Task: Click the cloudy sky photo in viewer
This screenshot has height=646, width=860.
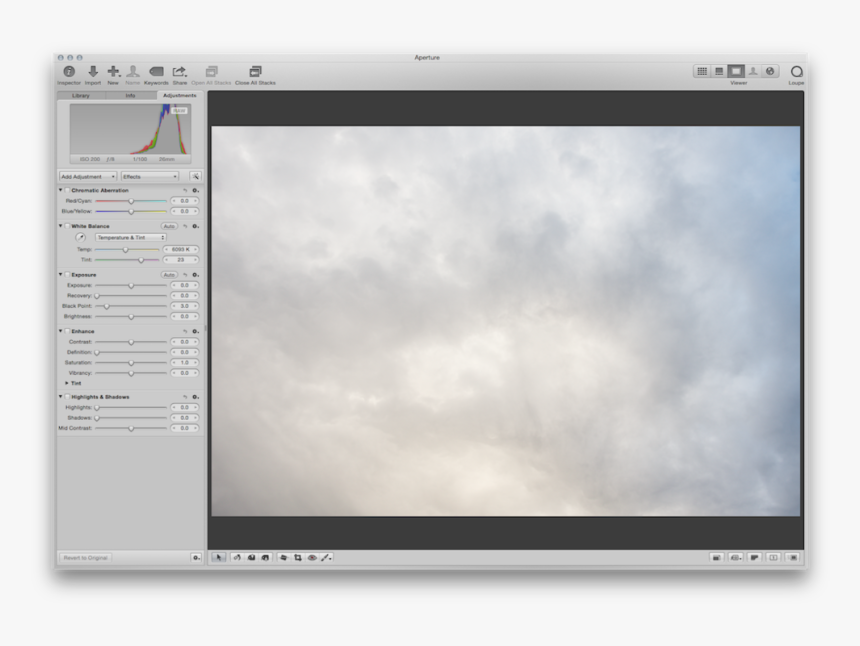Action: [x=506, y=321]
